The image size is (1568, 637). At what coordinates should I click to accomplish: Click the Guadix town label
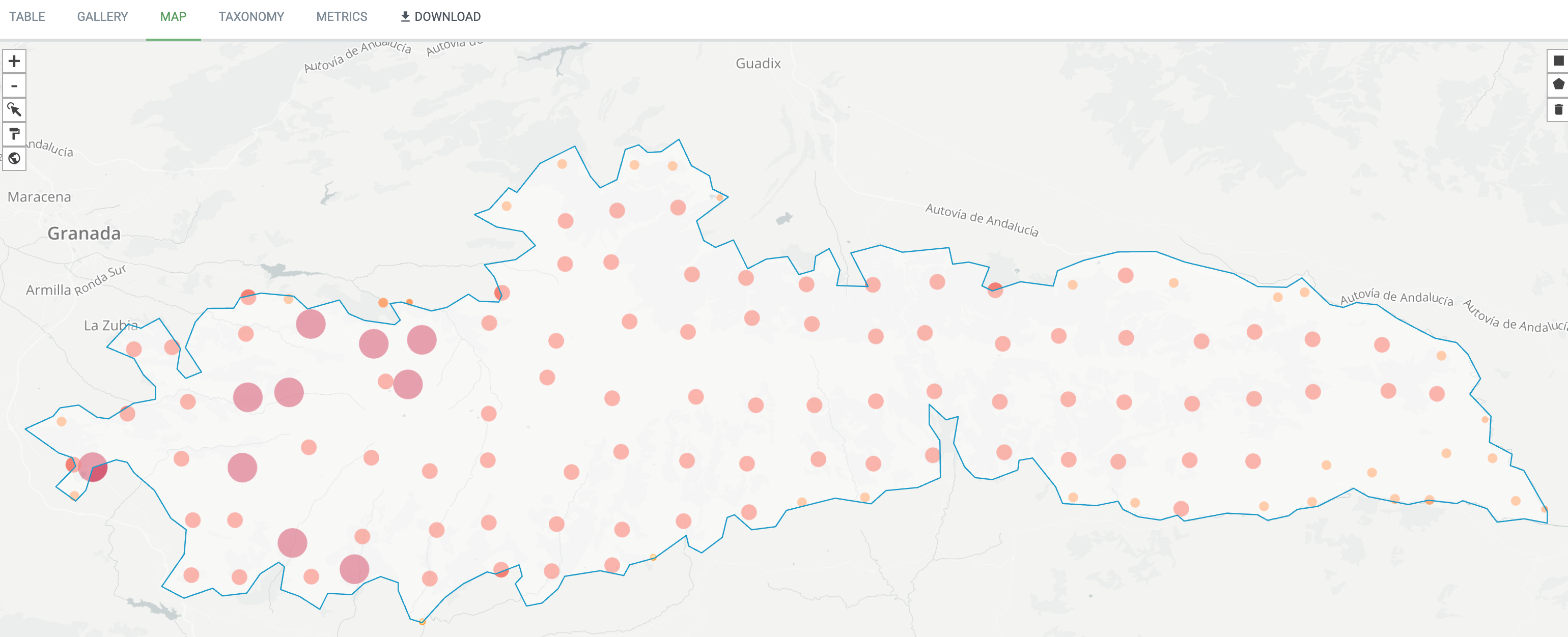pos(758,63)
